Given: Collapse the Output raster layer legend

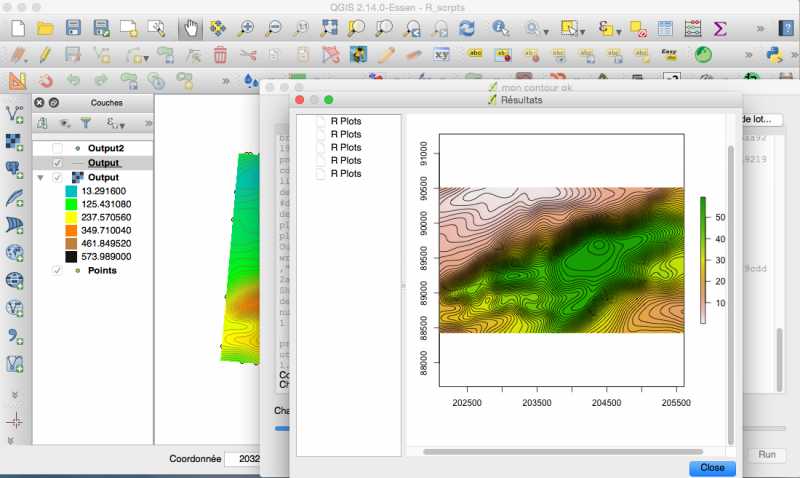Looking at the screenshot, I should [41, 177].
